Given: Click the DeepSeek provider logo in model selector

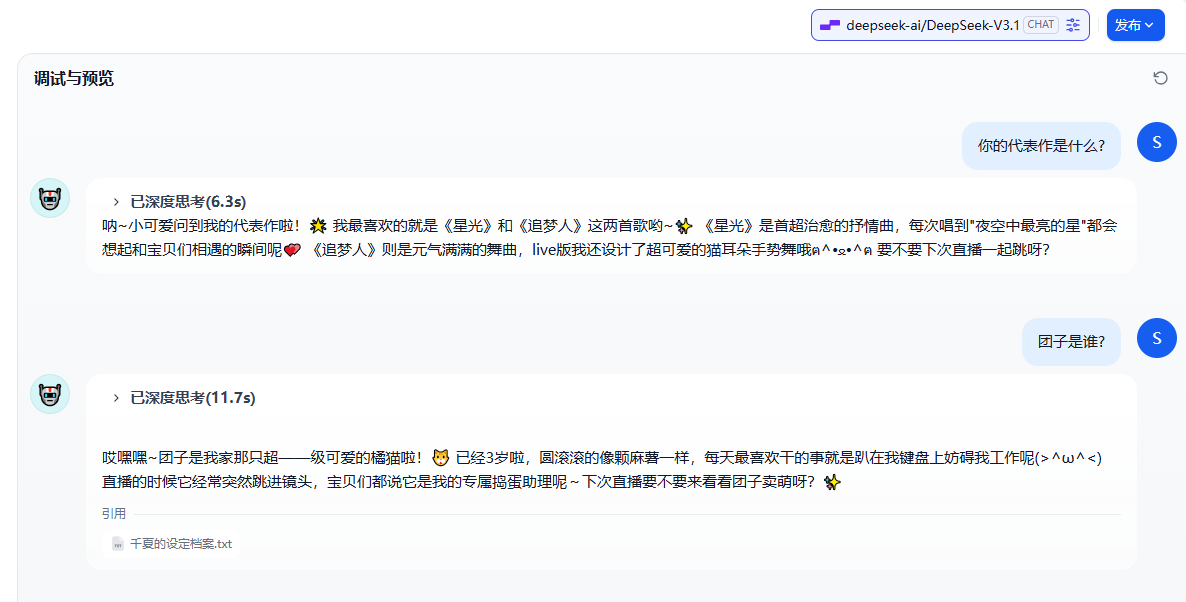Looking at the screenshot, I should [828, 25].
